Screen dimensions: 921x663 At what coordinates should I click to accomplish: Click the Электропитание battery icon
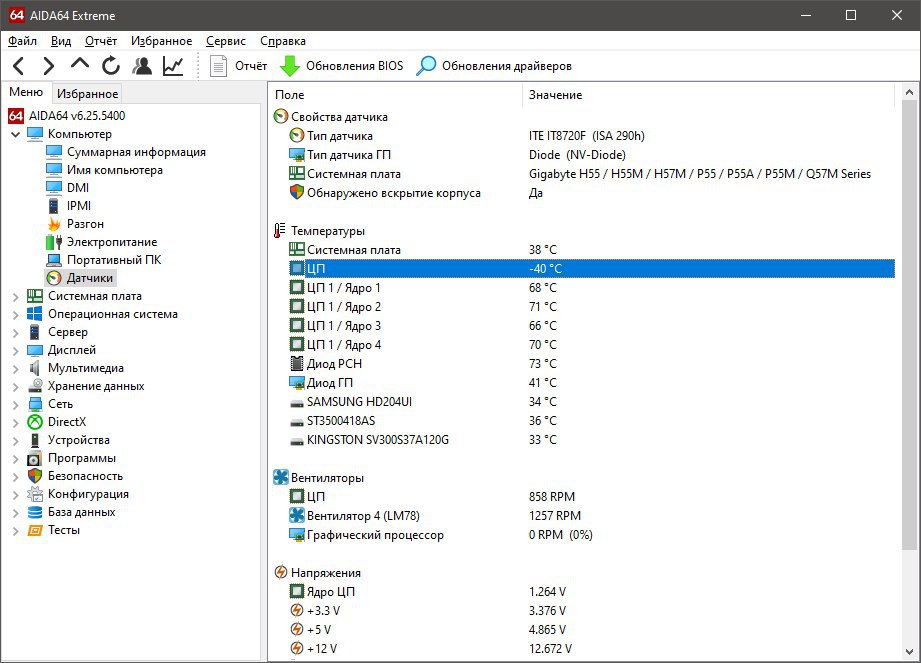(x=54, y=242)
